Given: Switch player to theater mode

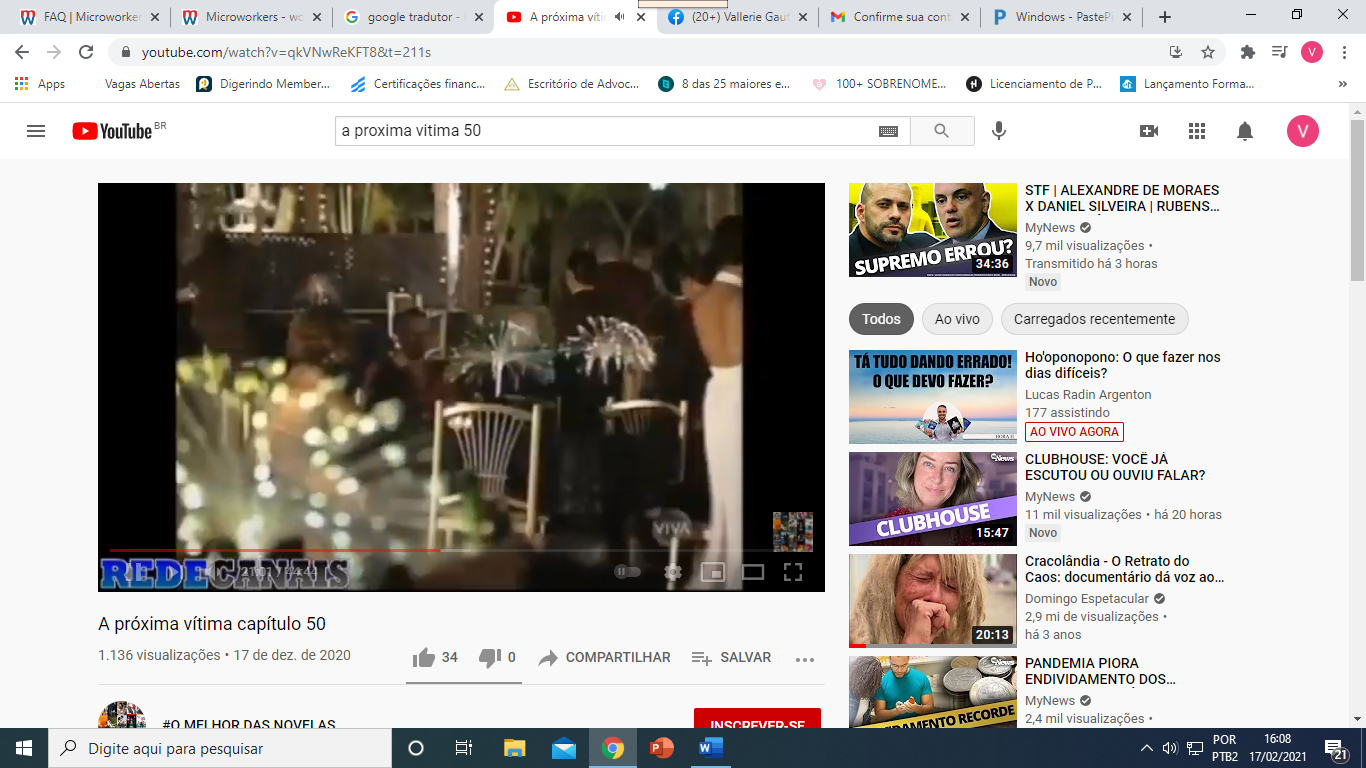Looking at the screenshot, I should pos(753,572).
